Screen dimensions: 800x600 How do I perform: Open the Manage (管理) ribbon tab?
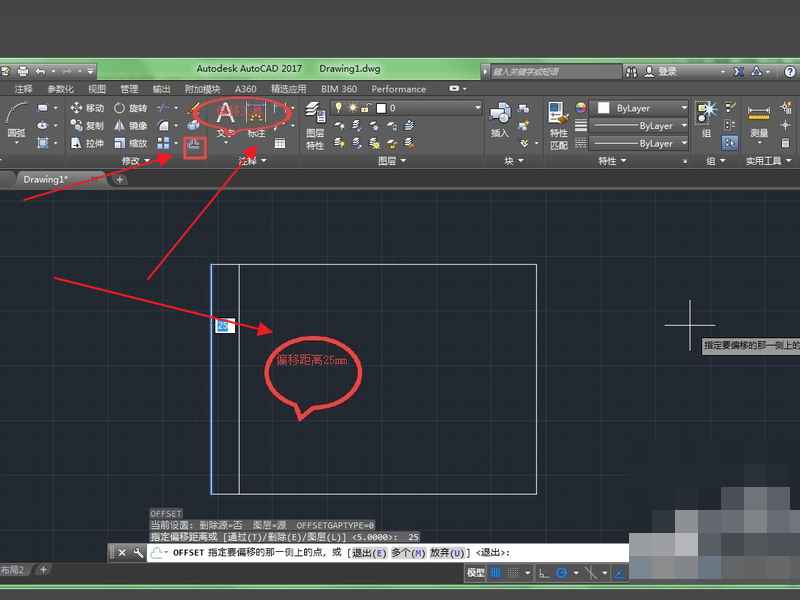point(129,89)
